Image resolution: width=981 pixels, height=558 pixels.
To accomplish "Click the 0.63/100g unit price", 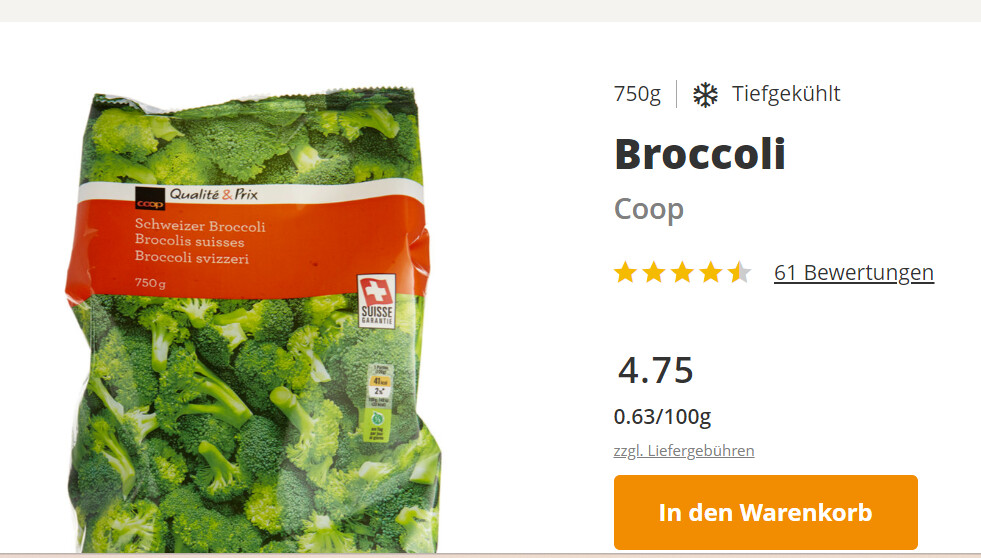I will click(x=663, y=417).
